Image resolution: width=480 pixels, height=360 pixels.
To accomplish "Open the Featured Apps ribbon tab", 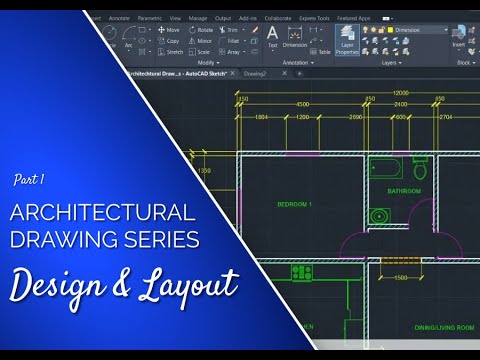I will pyautogui.click(x=354, y=18).
